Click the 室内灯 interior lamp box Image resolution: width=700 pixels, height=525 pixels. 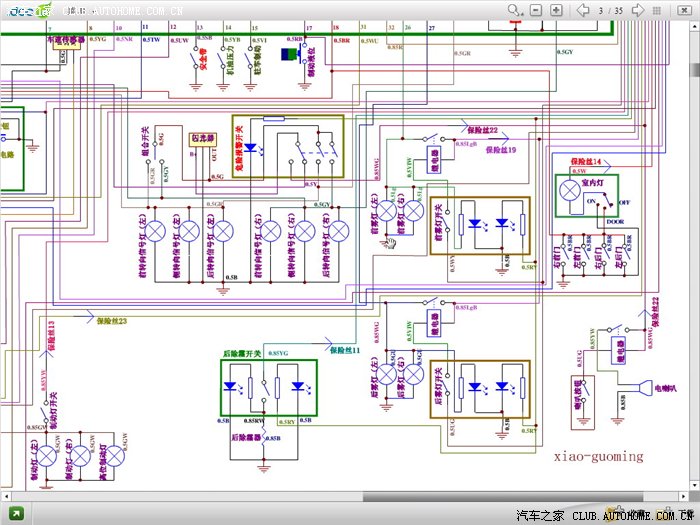tap(586, 194)
